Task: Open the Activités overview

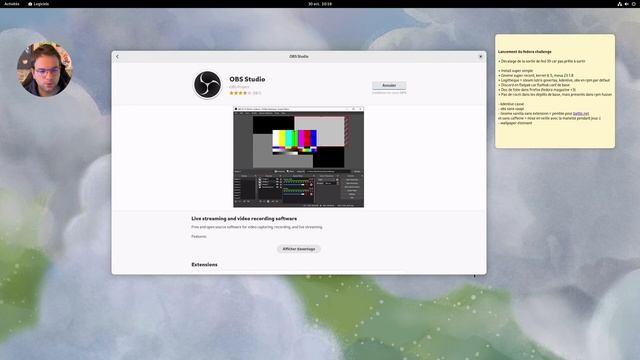Action: (12, 4)
